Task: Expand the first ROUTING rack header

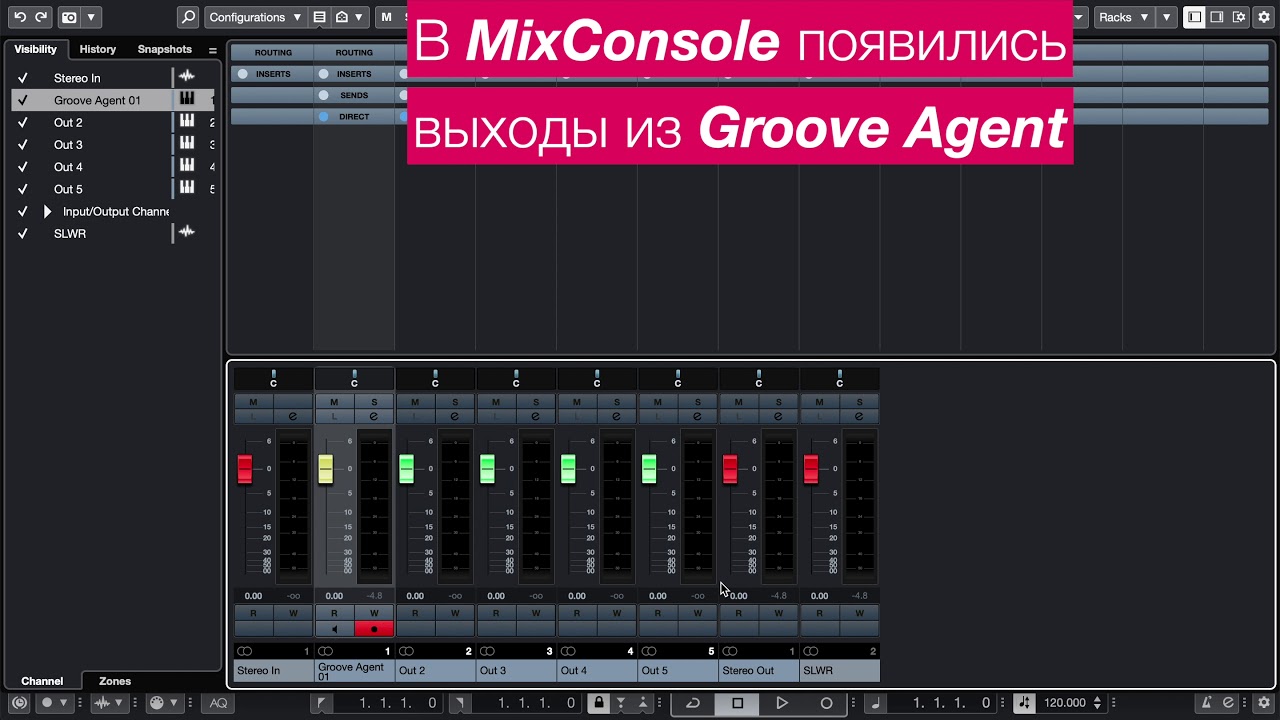Action: pyautogui.click(x=272, y=52)
